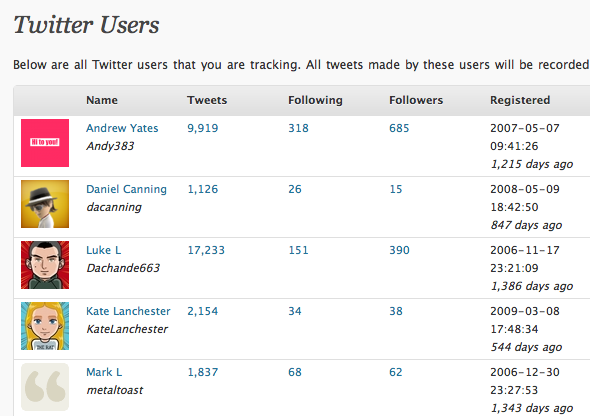This screenshot has width=590, height=416.
Task: View Mark L's 68 following link
Action: tap(295, 372)
